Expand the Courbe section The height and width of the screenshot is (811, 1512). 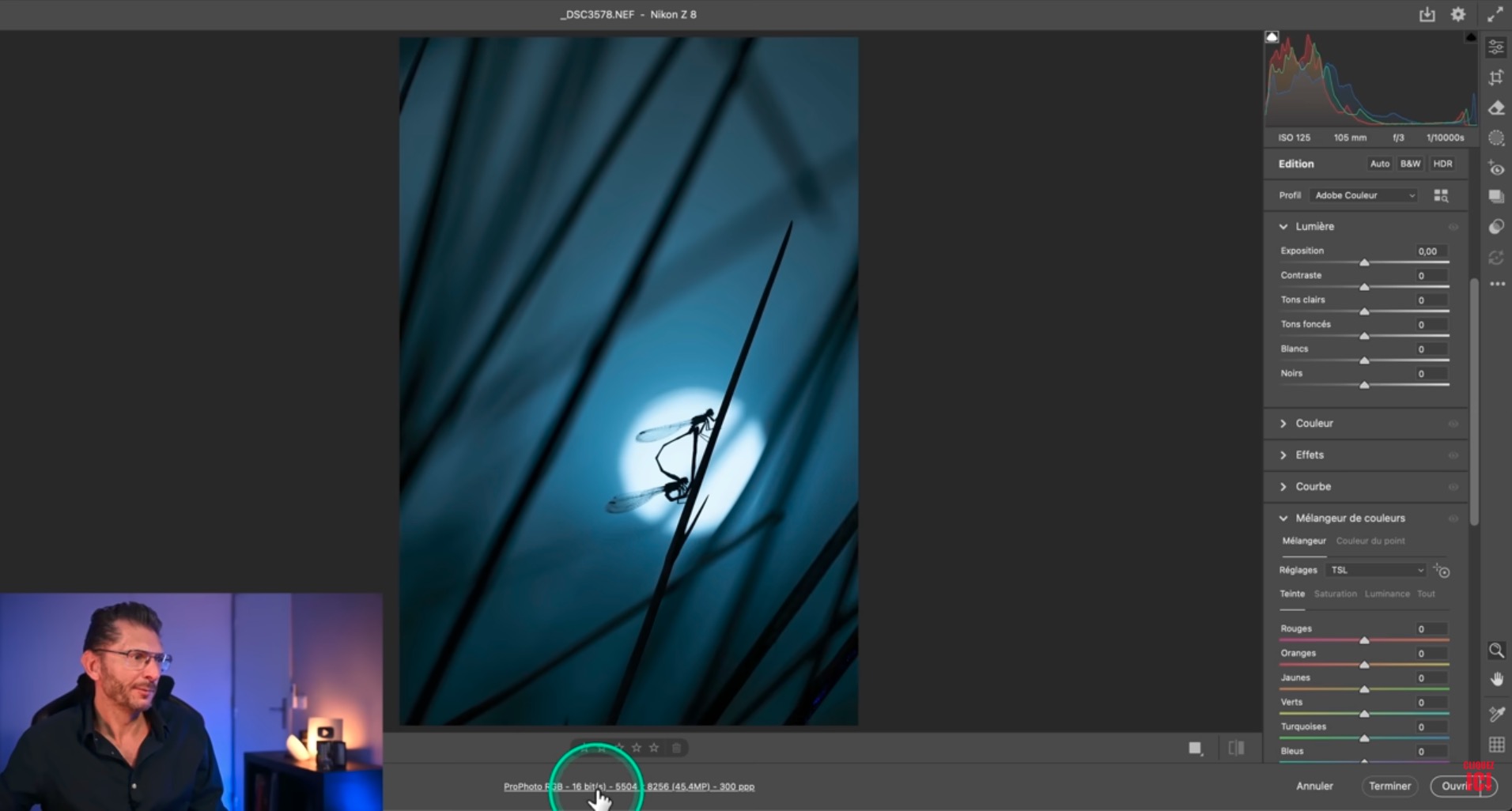[1313, 487]
